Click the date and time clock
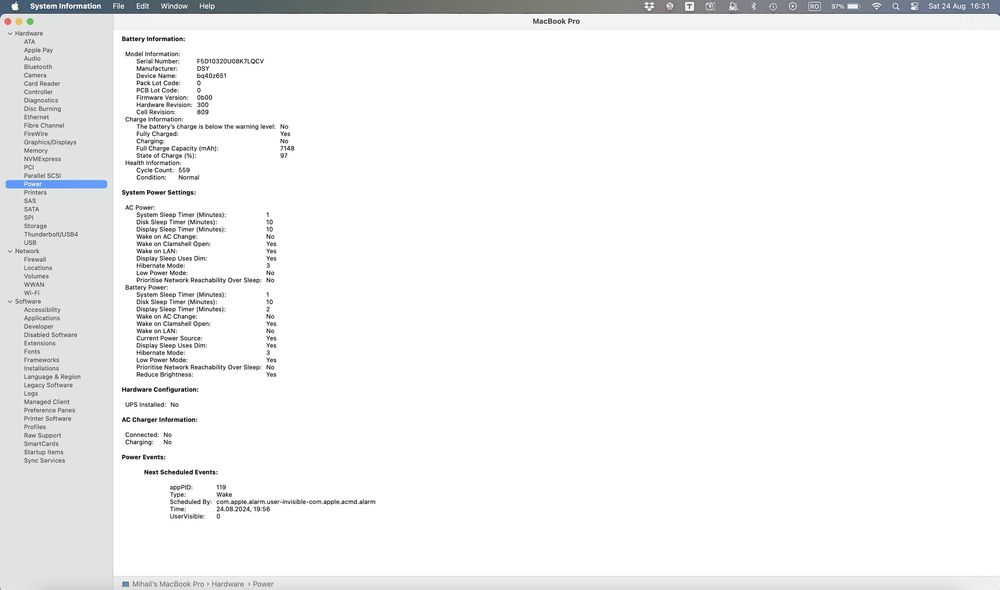This screenshot has width=1000, height=590. click(x=959, y=6)
